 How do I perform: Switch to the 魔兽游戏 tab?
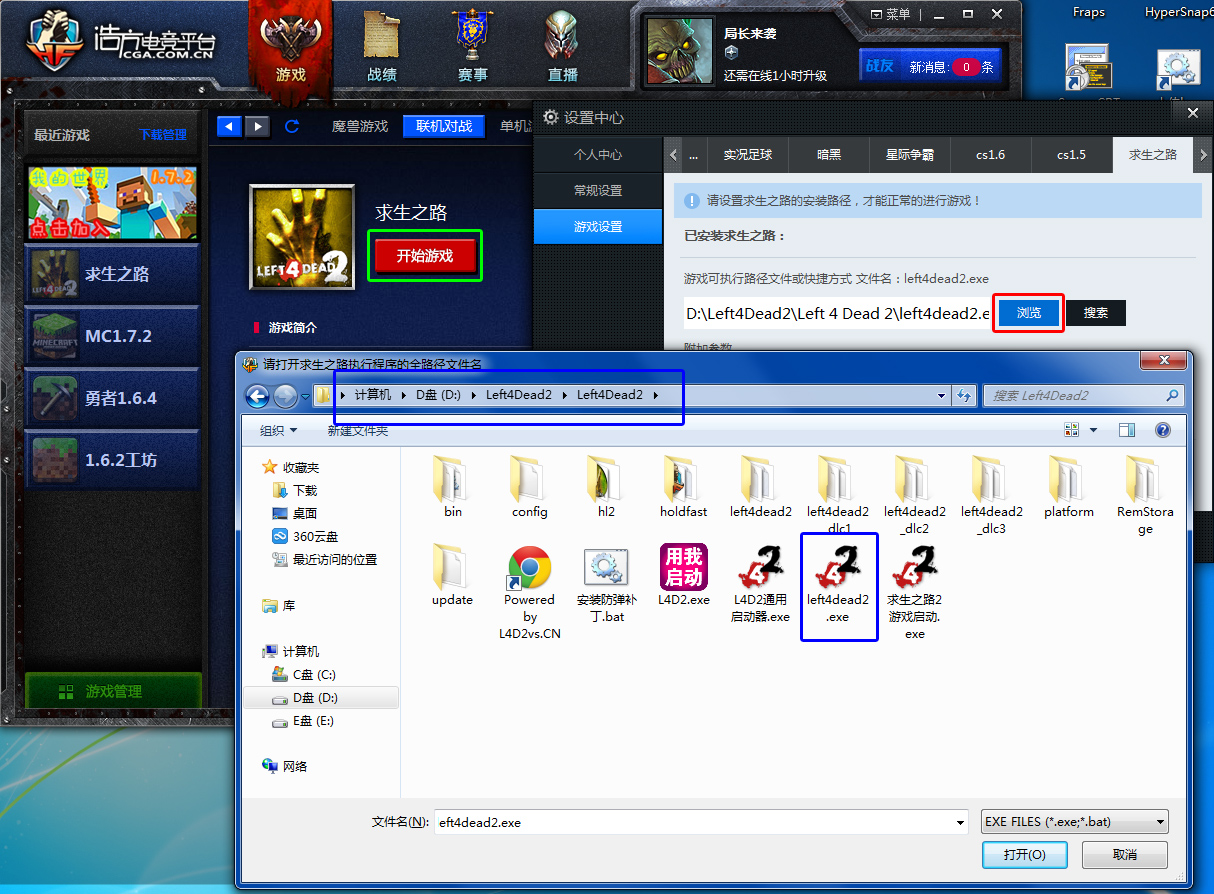tap(360, 126)
